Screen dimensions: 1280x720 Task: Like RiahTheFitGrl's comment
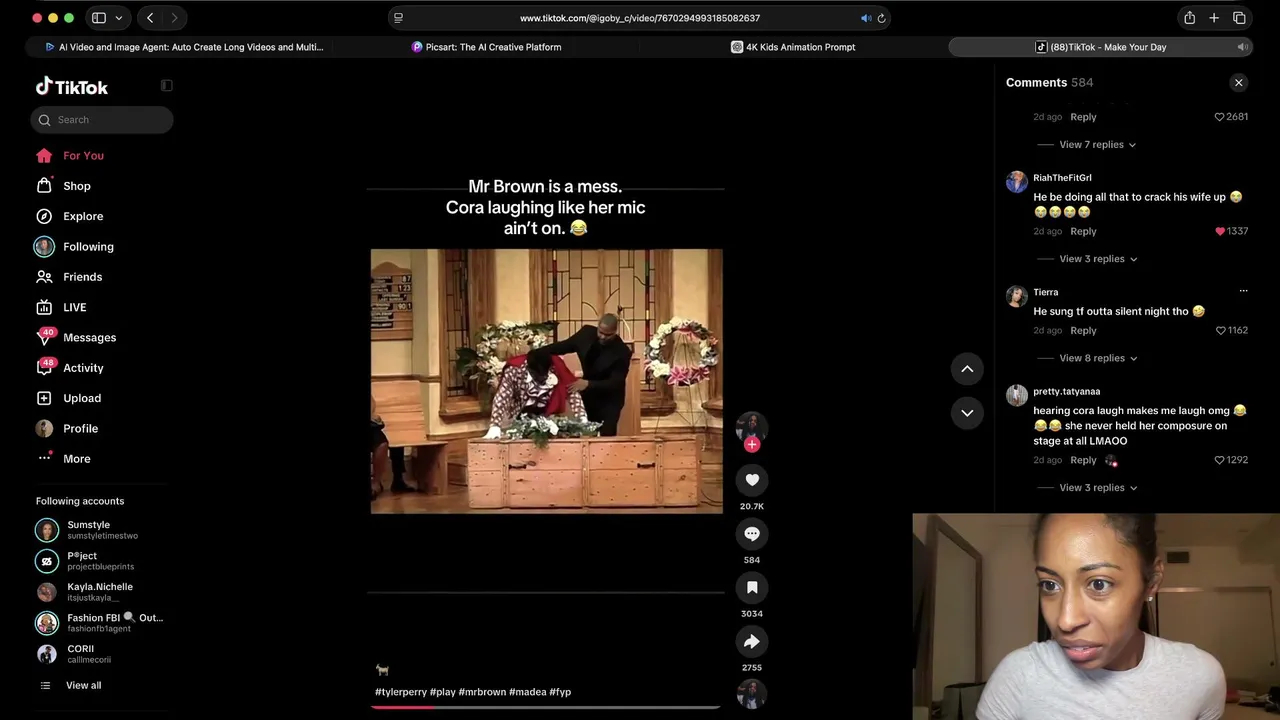pos(1220,231)
